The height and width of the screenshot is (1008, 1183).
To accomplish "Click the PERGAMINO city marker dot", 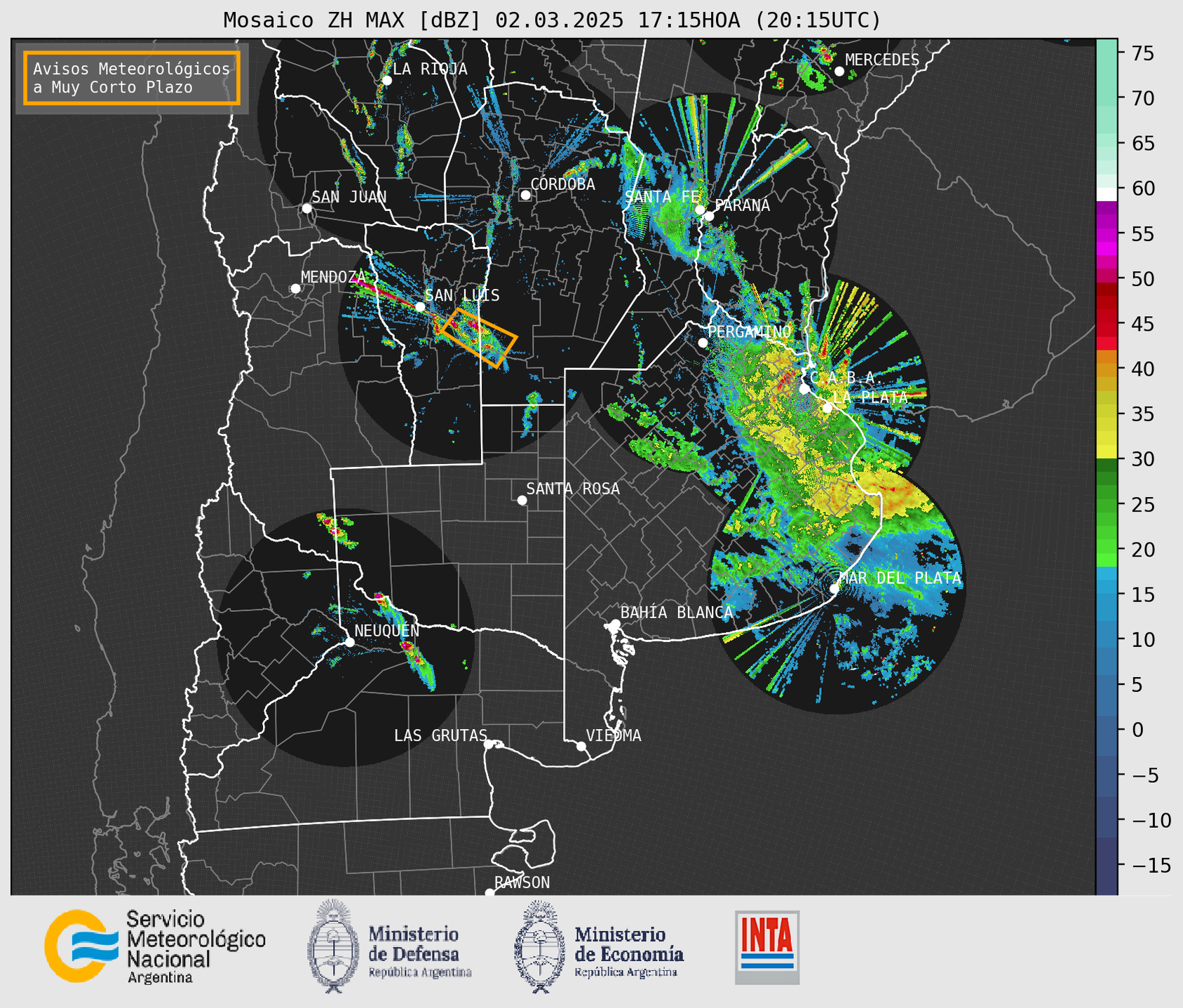I will (703, 343).
